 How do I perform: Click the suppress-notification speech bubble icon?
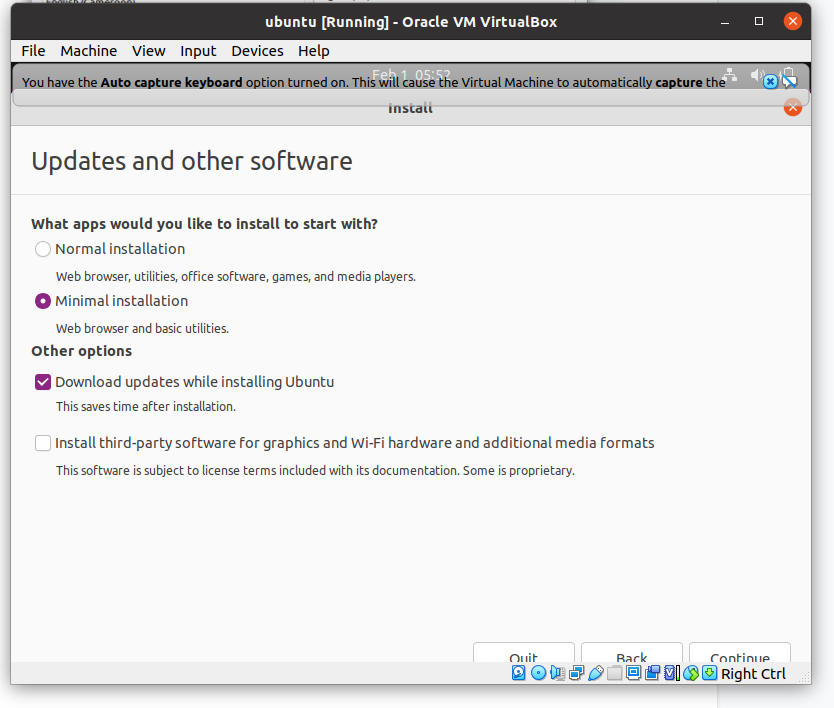(790, 81)
